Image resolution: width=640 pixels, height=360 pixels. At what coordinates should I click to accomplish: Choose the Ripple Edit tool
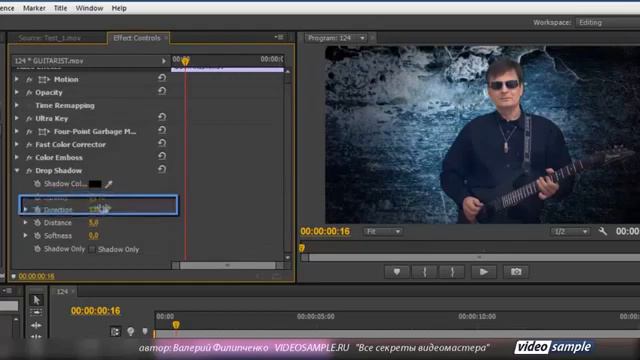36,325
